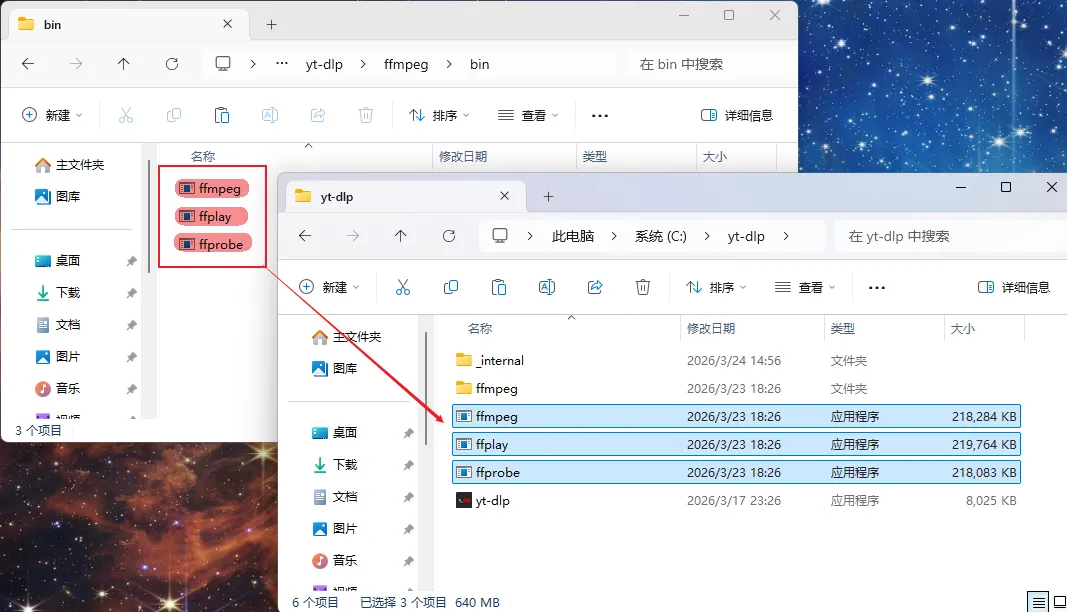Click the paste icon in bin window toolbar
The height and width of the screenshot is (612, 1067).
point(222,115)
